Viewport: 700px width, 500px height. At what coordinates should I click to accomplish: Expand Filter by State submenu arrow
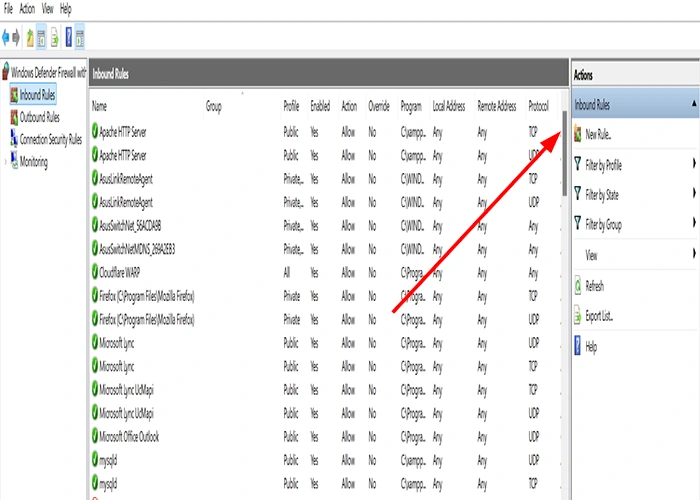694,193
